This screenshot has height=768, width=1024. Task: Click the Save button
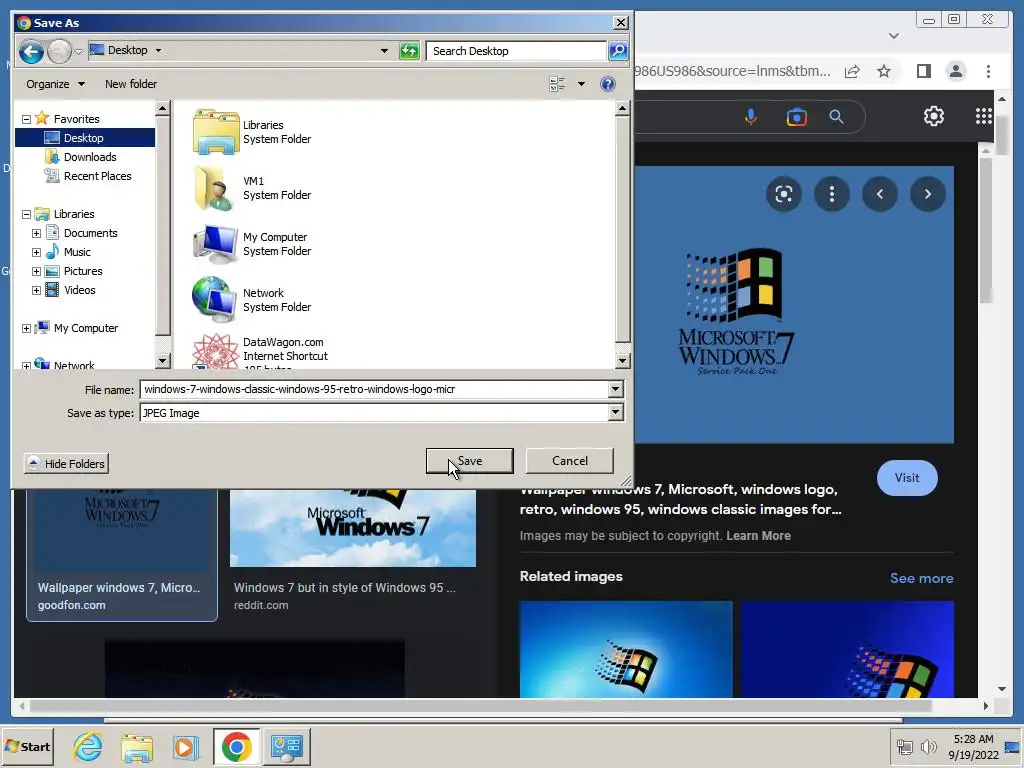click(x=470, y=461)
